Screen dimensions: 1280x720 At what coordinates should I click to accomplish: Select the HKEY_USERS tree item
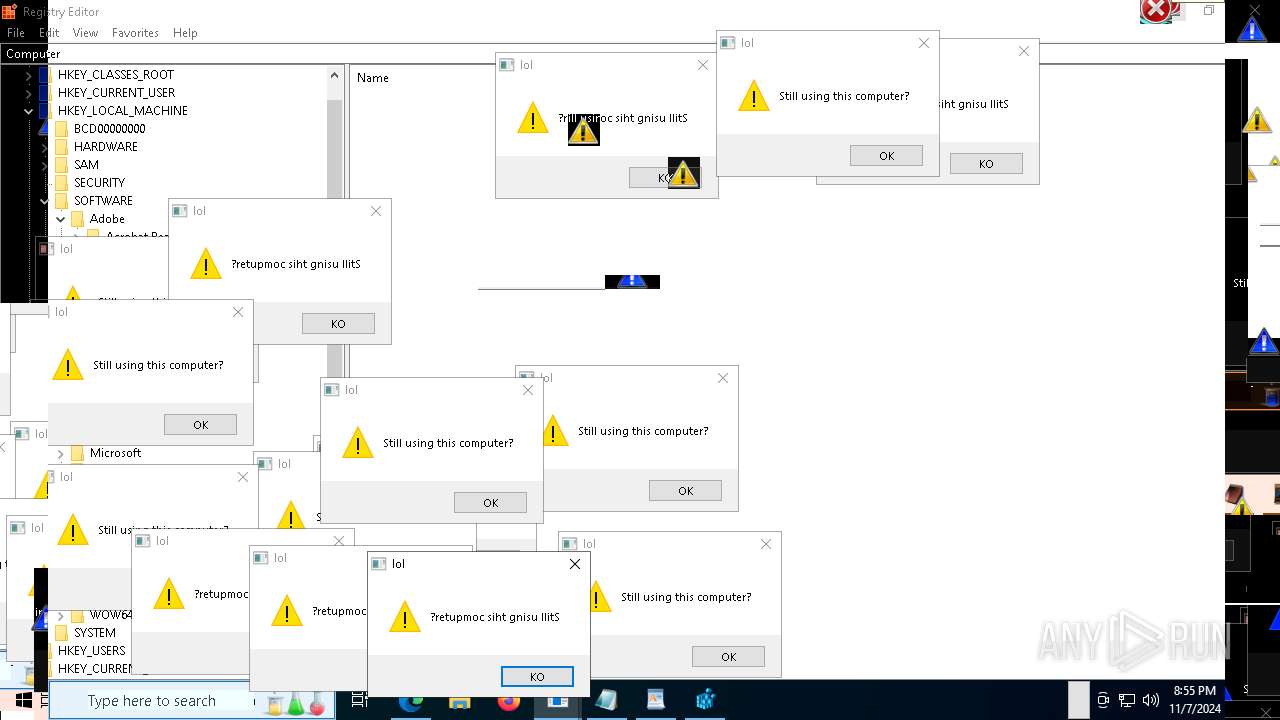91,651
